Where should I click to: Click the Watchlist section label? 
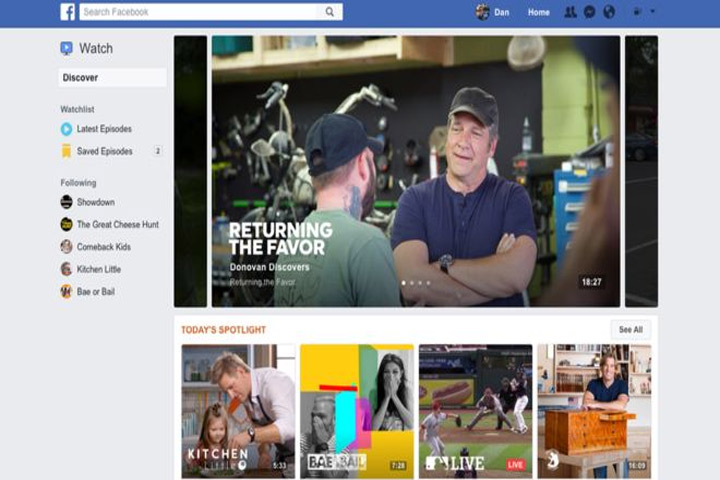click(77, 109)
